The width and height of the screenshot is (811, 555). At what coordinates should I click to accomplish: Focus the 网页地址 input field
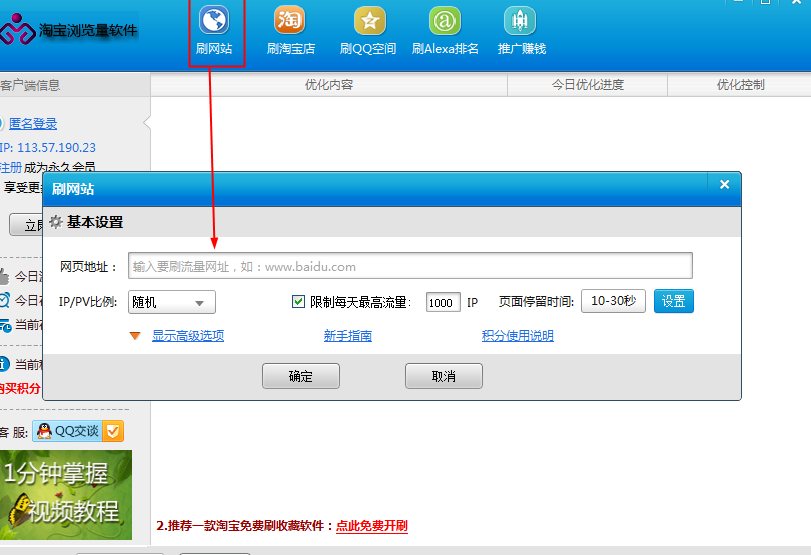click(x=410, y=266)
